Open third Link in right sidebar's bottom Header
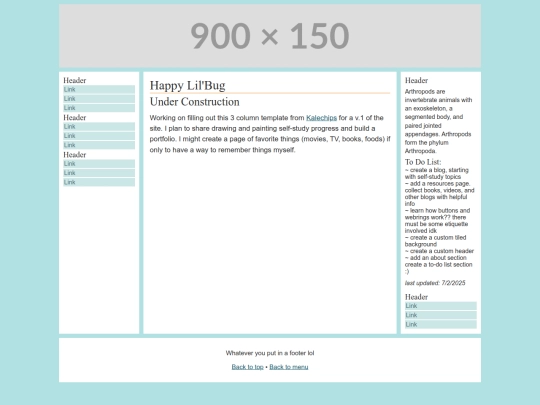The width and height of the screenshot is (540, 405). click(x=441, y=324)
